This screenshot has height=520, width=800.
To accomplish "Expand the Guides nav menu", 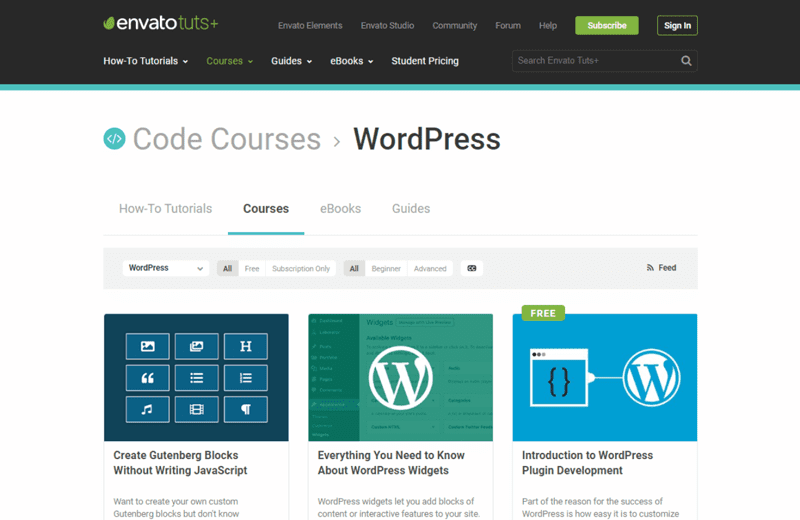I will pos(291,61).
